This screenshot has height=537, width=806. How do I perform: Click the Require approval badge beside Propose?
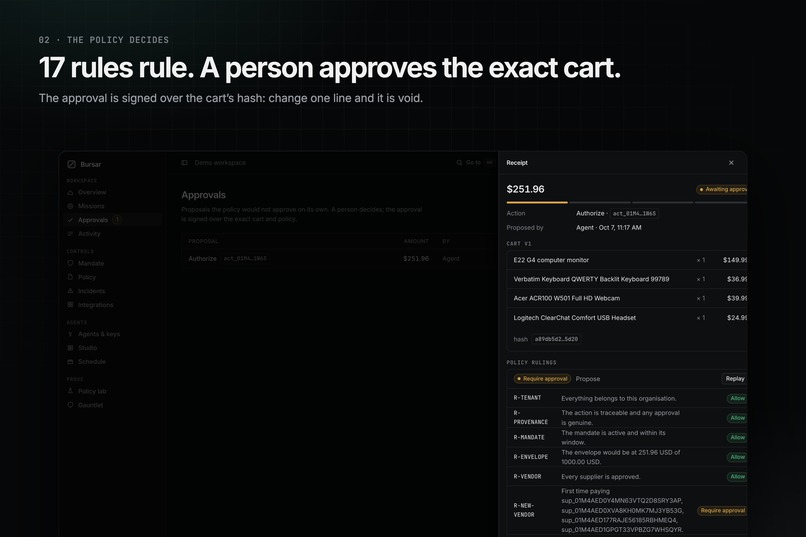pyautogui.click(x=542, y=379)
